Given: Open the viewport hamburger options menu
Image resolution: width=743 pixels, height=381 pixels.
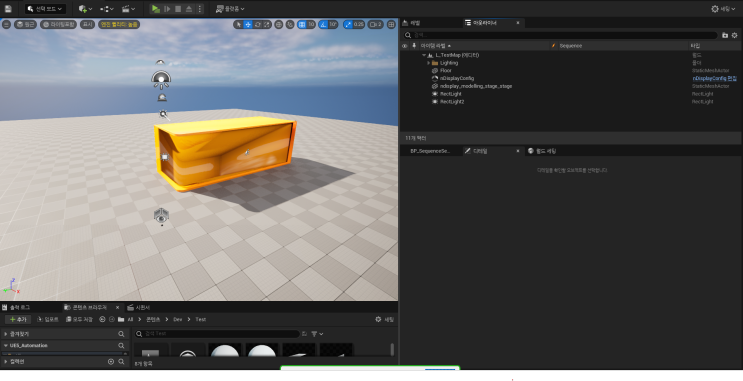Looking at the screenshot, I should (6, 24).
